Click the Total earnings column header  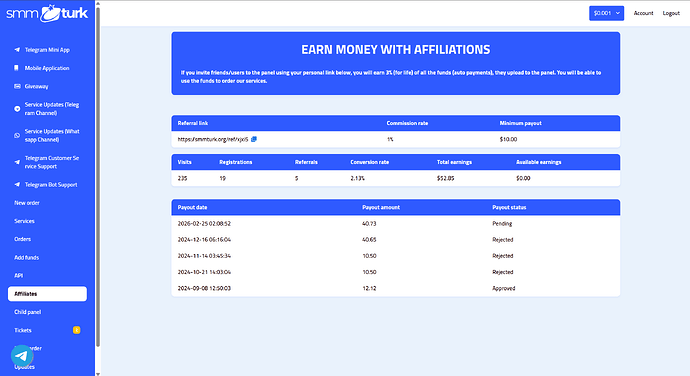click(454, 162)
